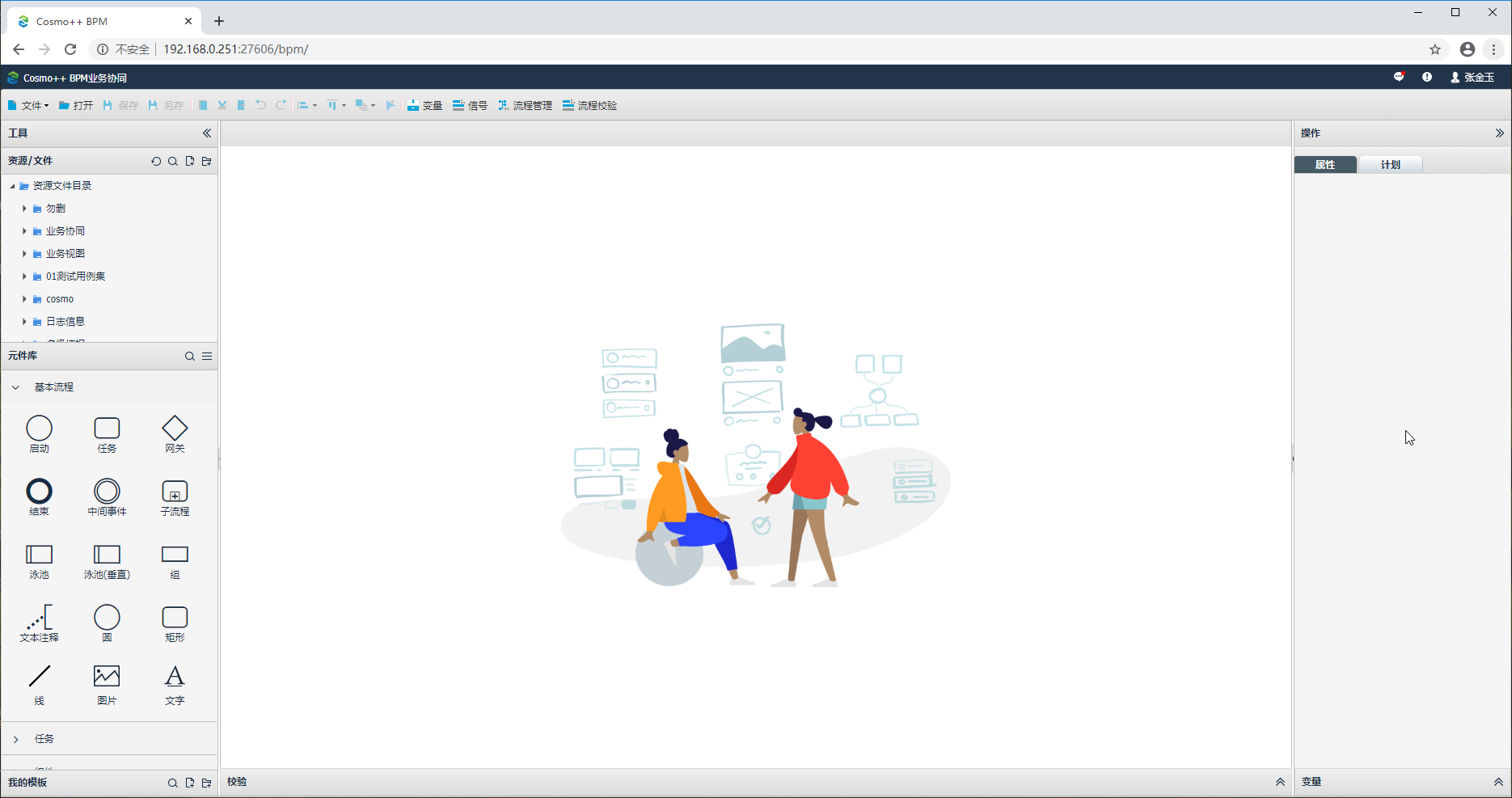1512x798 pixels.
Task: Click the redo arrow icon
Action: (281, 105)
